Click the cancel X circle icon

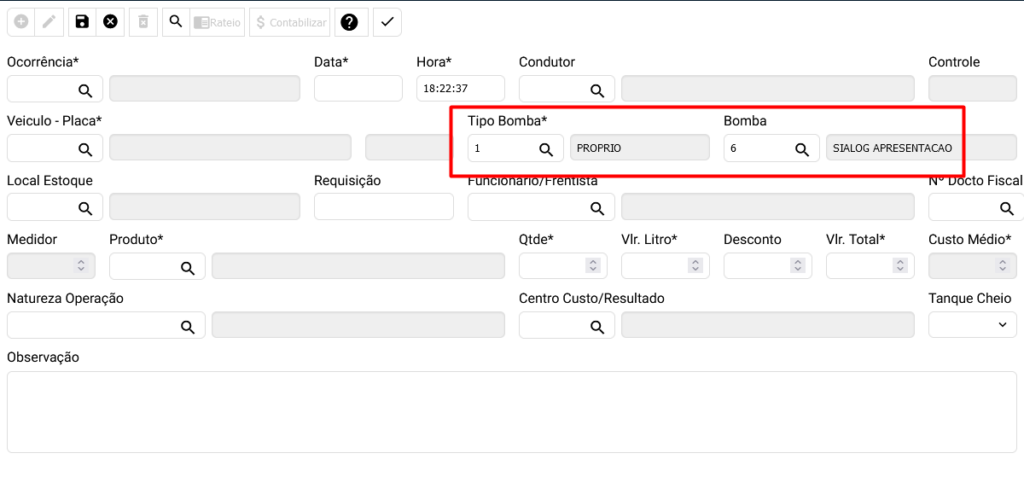[x=110, y=22]
